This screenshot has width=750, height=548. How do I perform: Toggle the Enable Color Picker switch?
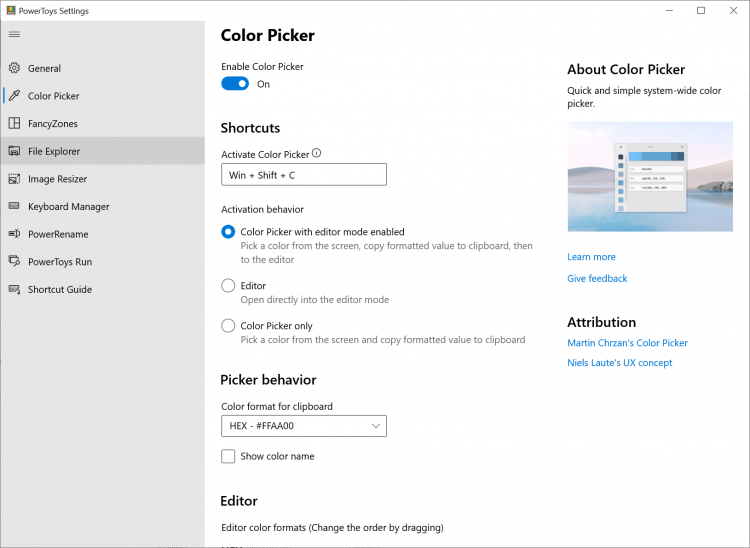[x=235, y=84]
